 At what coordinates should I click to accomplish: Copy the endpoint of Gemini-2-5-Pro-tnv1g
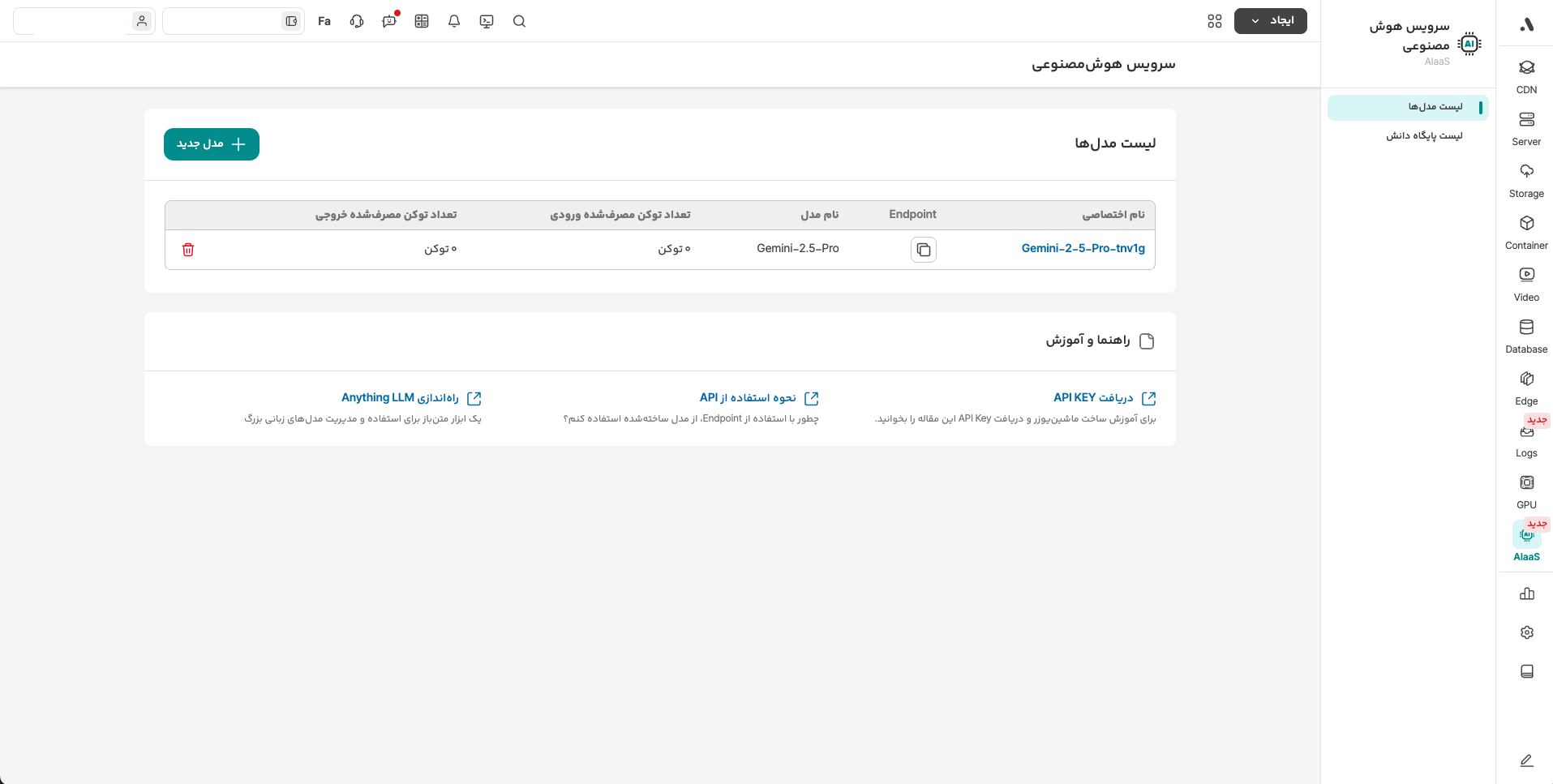click(923, 250)
